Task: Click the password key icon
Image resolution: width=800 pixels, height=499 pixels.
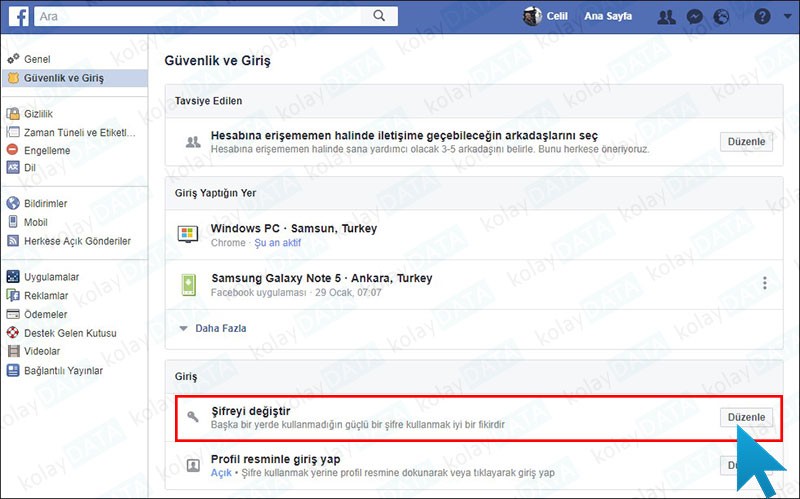Action: coord(192,417)
